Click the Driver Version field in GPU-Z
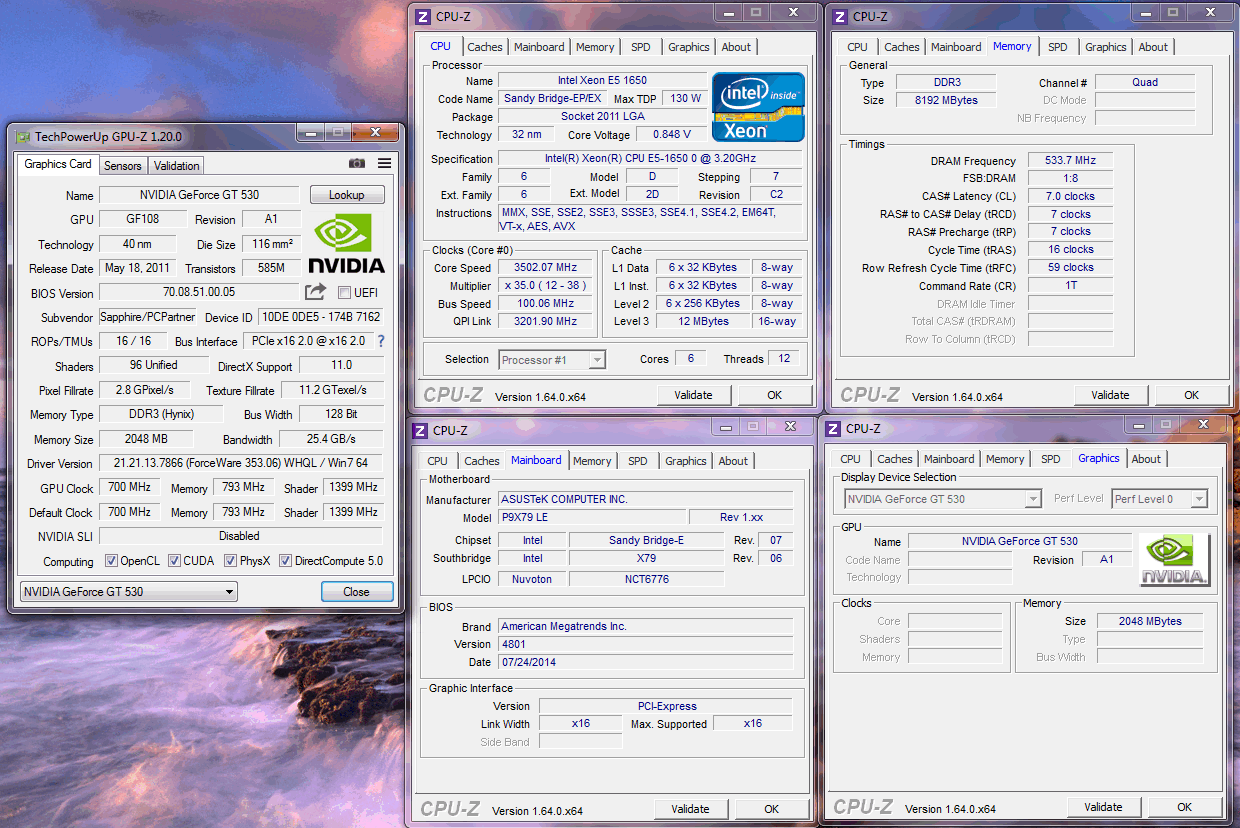This screenshot has height=828, width=1240. pos(241,463)
